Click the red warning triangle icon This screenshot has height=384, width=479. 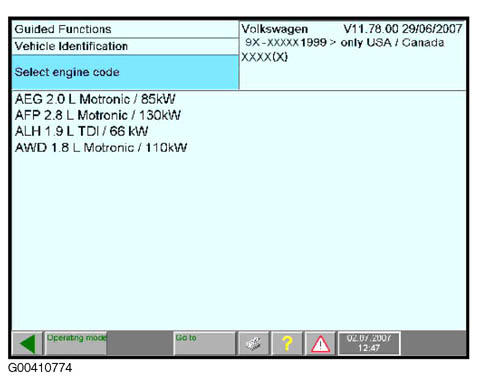[320, 343]
